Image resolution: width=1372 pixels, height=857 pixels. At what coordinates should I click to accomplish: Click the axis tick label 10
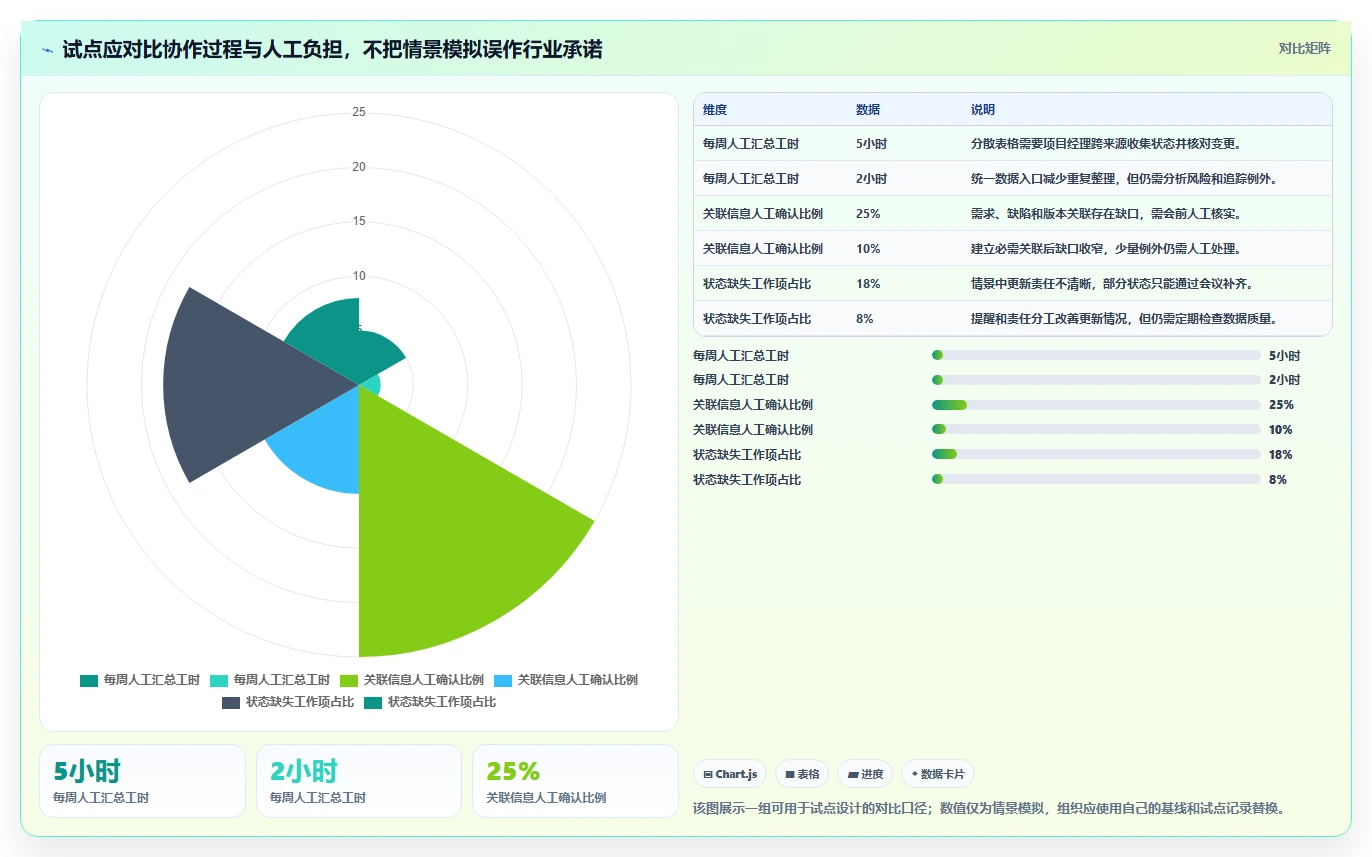tap(359, 276)
